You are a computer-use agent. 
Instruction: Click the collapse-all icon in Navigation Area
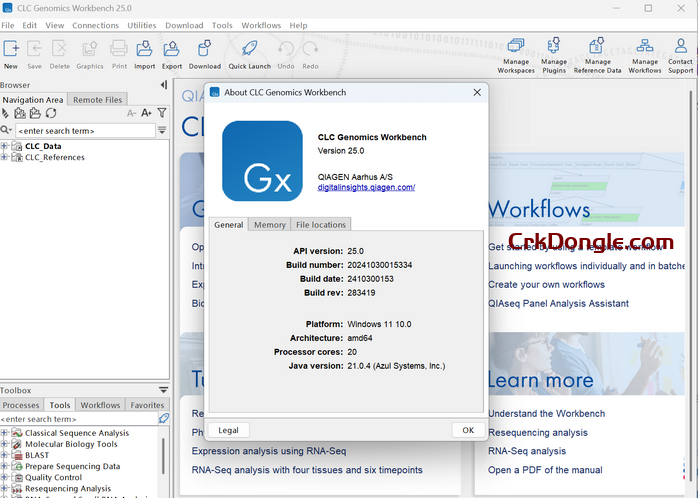tap(5, 113)
